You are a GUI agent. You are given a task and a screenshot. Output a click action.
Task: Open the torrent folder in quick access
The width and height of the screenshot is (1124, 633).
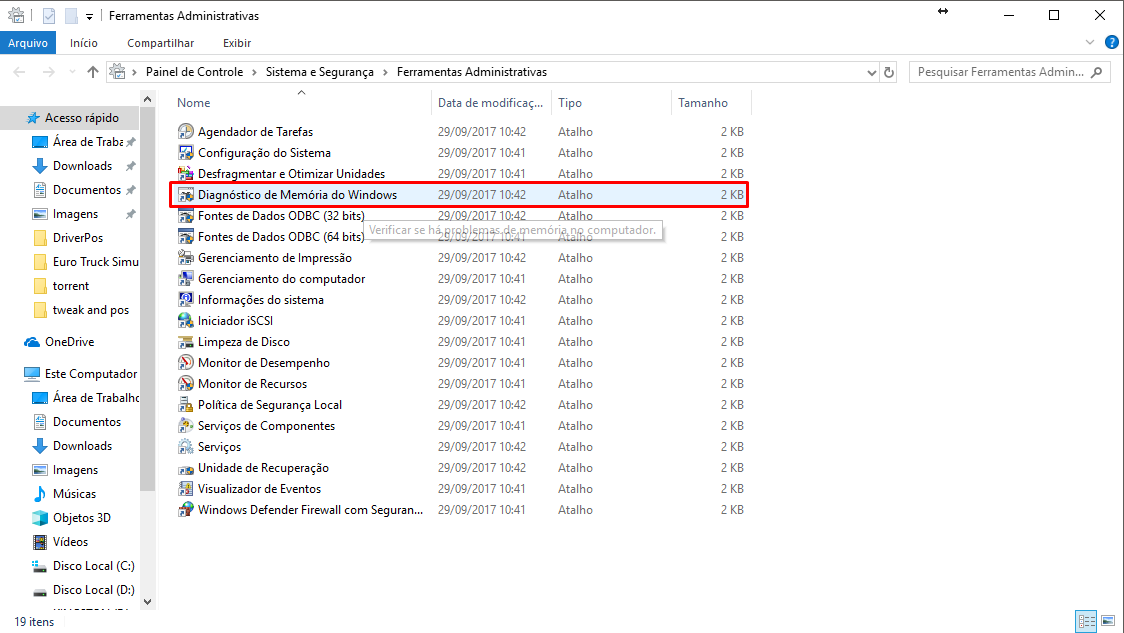click(x=71, y=286)
